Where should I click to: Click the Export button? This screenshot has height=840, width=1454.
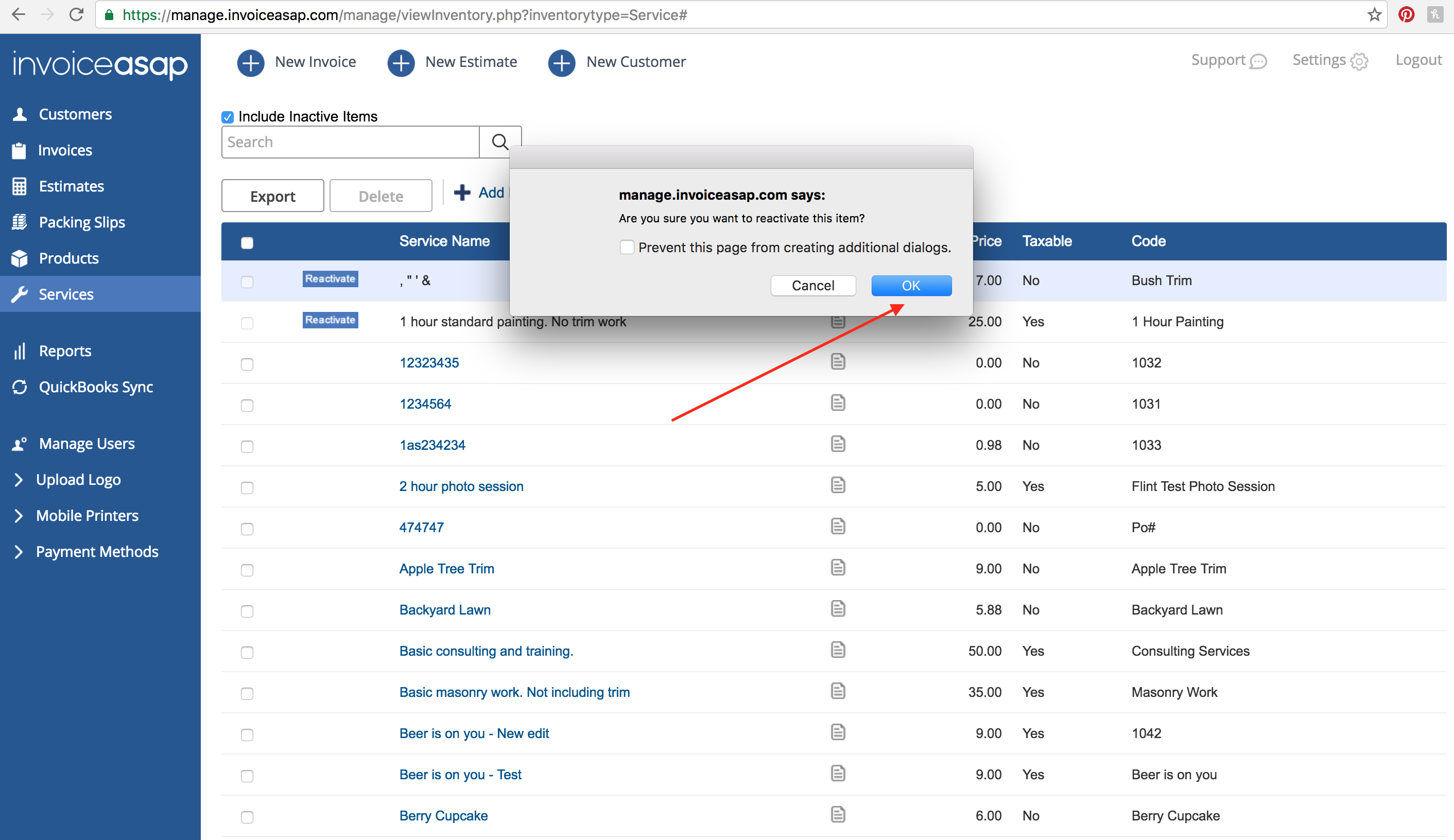(272, 196)
